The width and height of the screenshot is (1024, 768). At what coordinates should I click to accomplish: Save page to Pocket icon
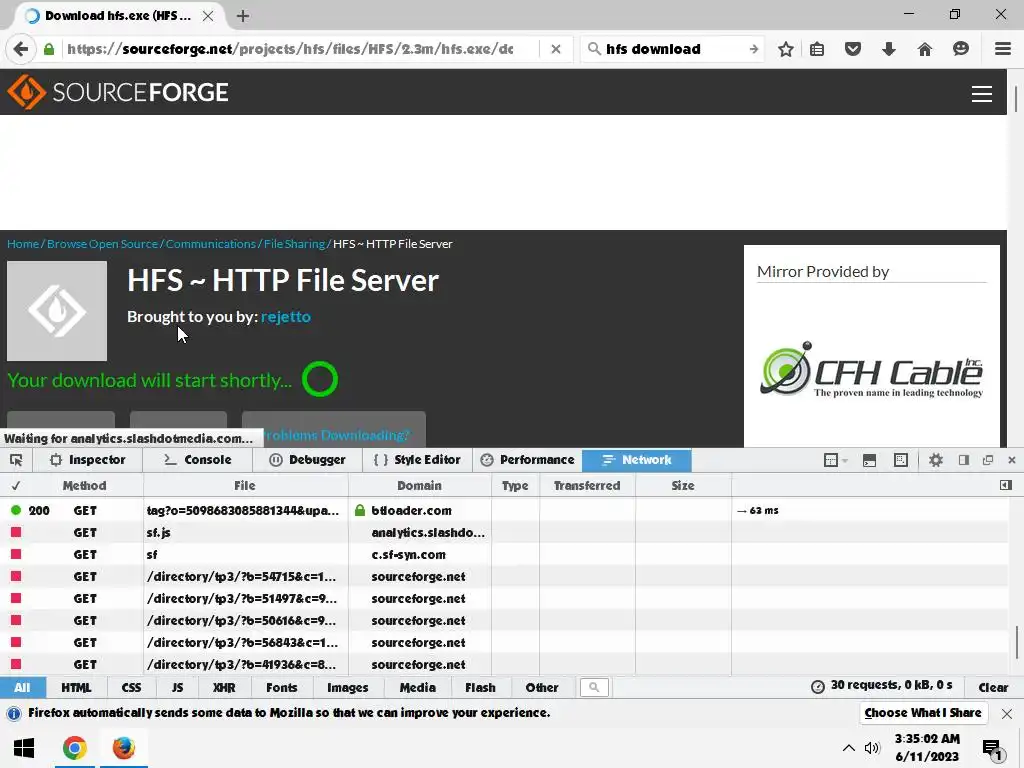(x=853, y=49)
